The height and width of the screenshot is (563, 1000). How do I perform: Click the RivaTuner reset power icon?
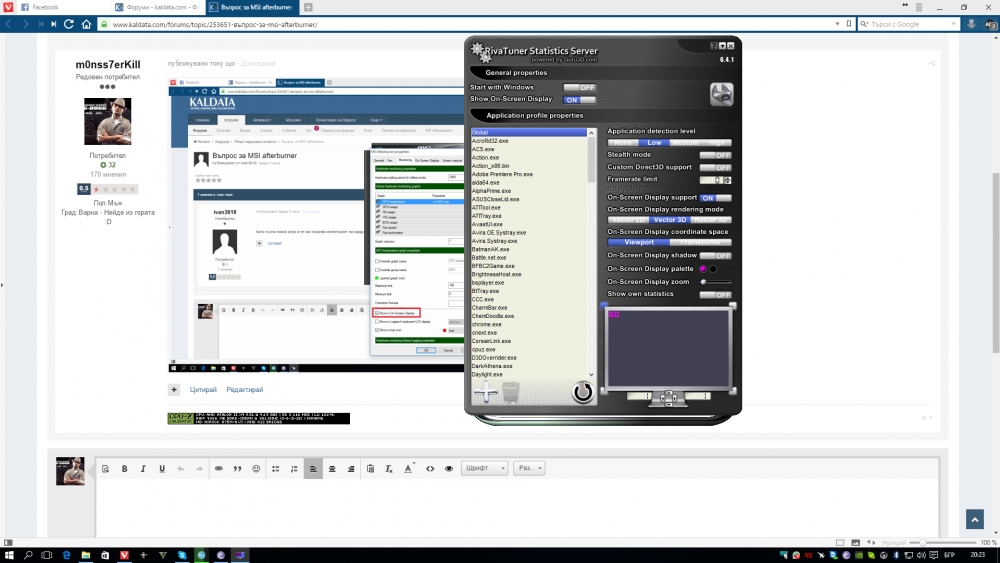tap(582, 391)
